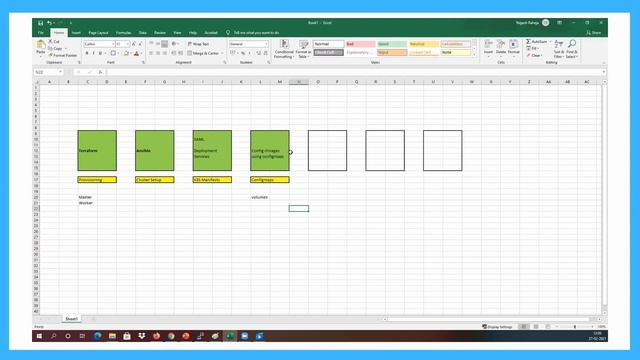Open the Clear dropdown
Screen dimensions: 640x360
coord(534,56)
